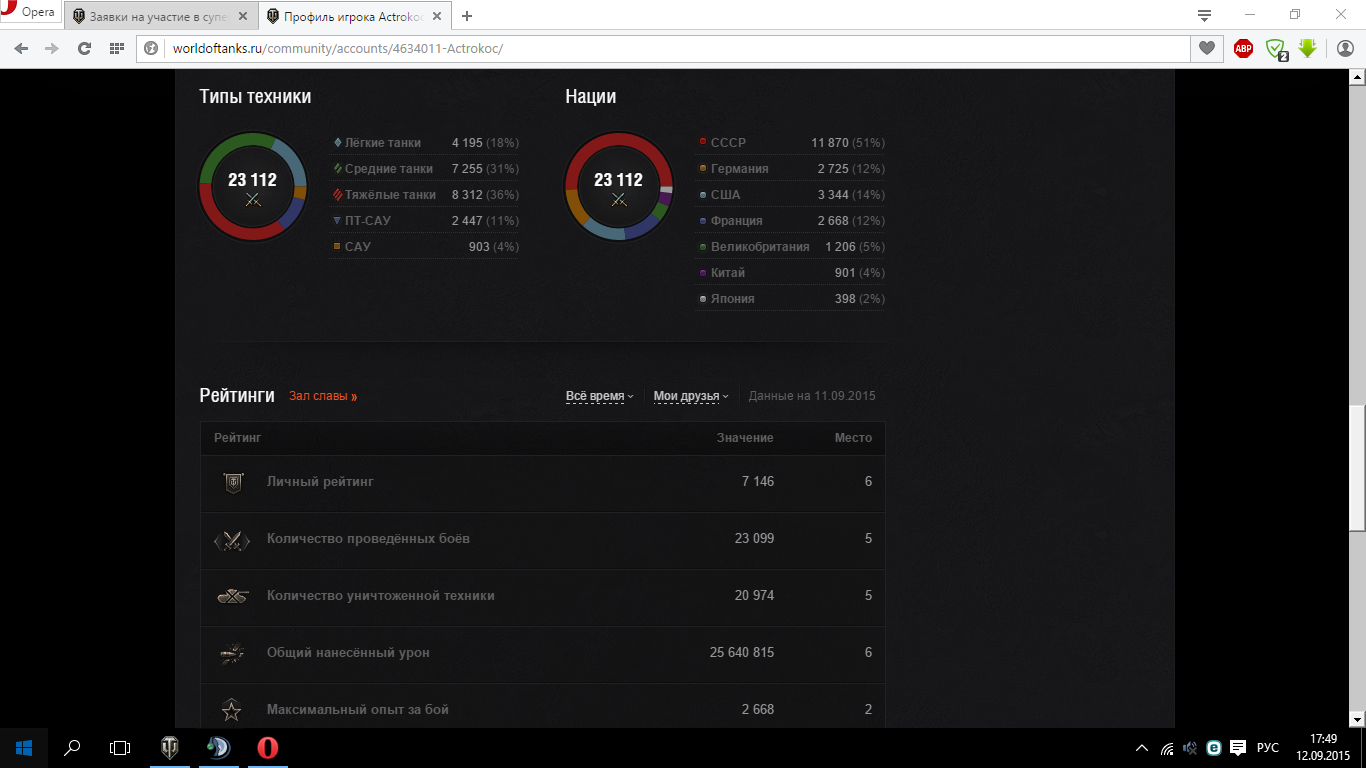Click the США nation entry

tap(791, 195)
